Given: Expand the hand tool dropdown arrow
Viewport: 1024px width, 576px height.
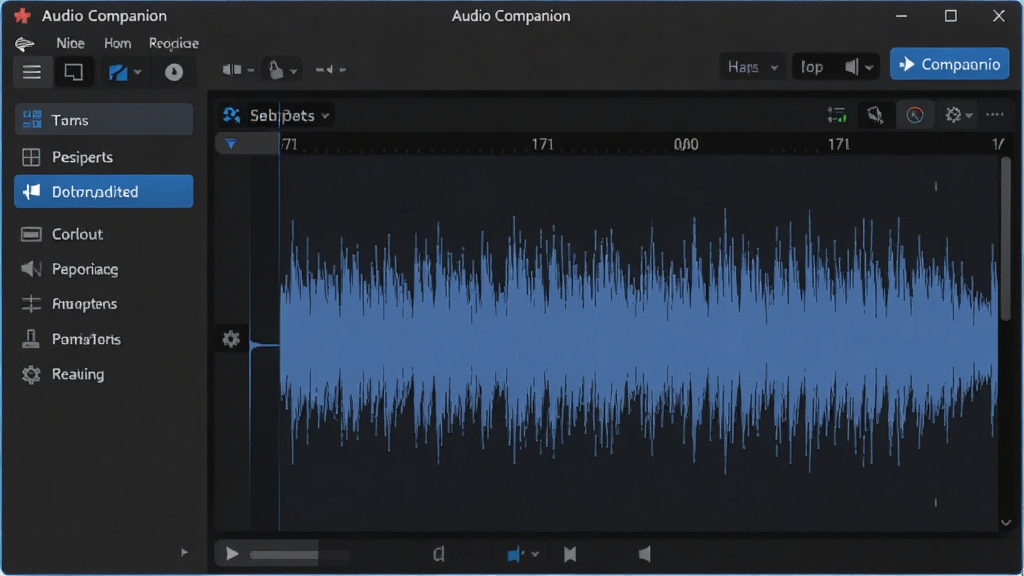Looking at the screenshot, I should tap(294, 71).
